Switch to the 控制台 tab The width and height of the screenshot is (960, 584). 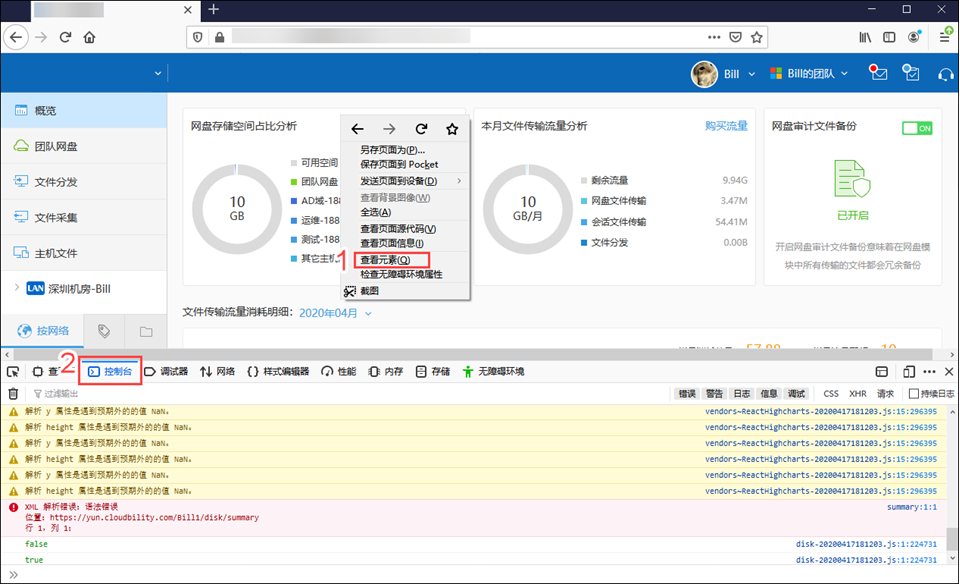pyautogui.click(x=110, y=371)
